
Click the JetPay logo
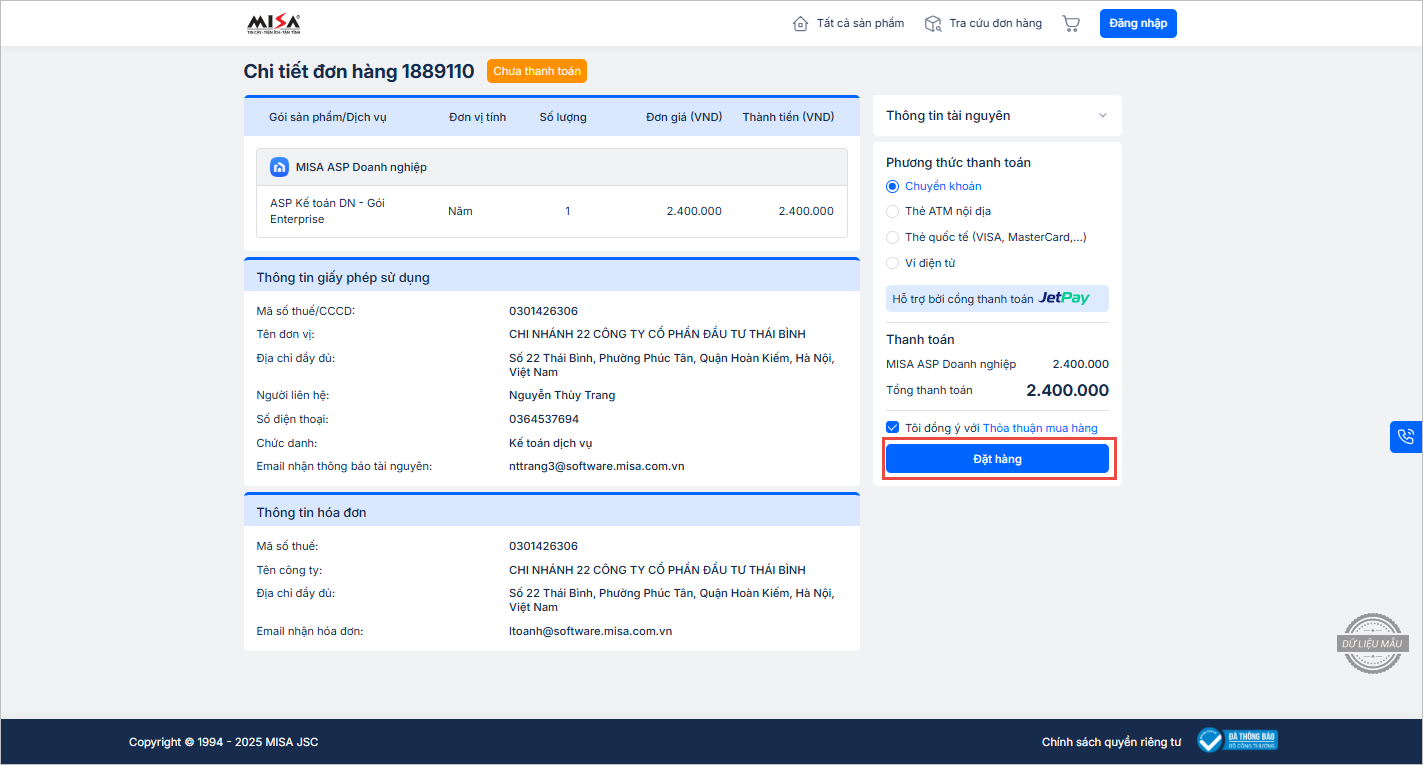[1064, 298]
